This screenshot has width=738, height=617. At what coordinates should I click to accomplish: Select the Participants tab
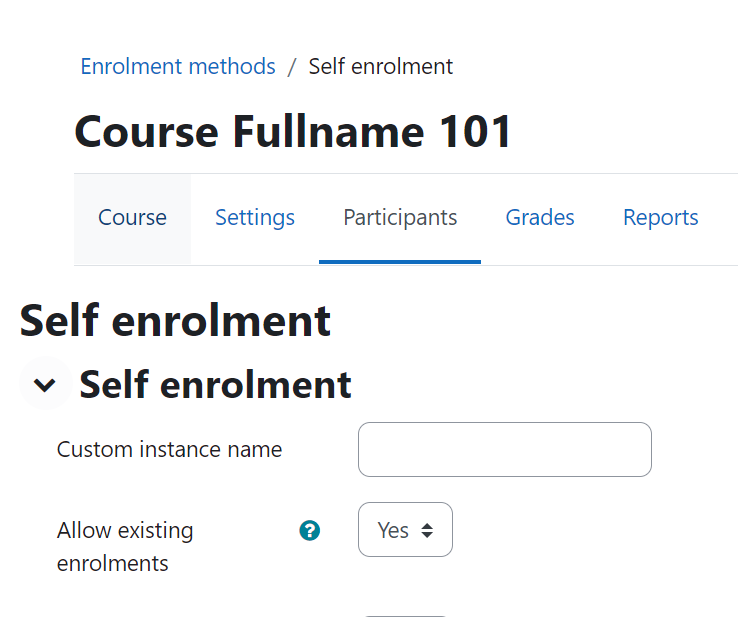(x=400, y=217)
